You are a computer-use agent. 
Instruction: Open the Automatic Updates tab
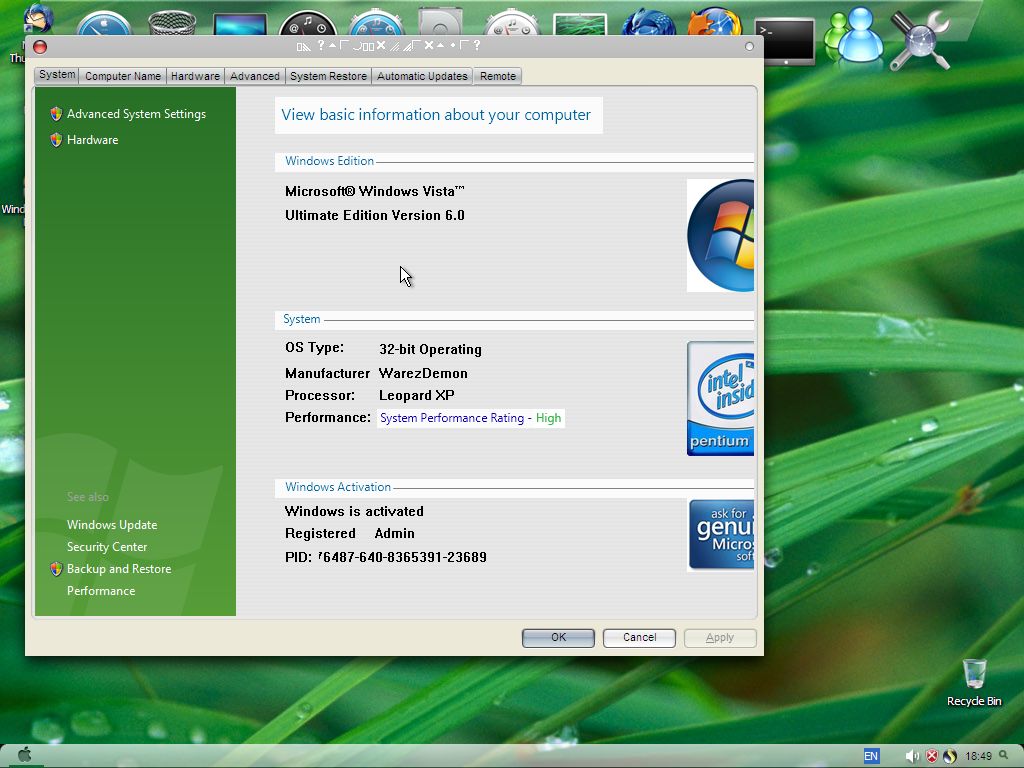coord(423,76)
